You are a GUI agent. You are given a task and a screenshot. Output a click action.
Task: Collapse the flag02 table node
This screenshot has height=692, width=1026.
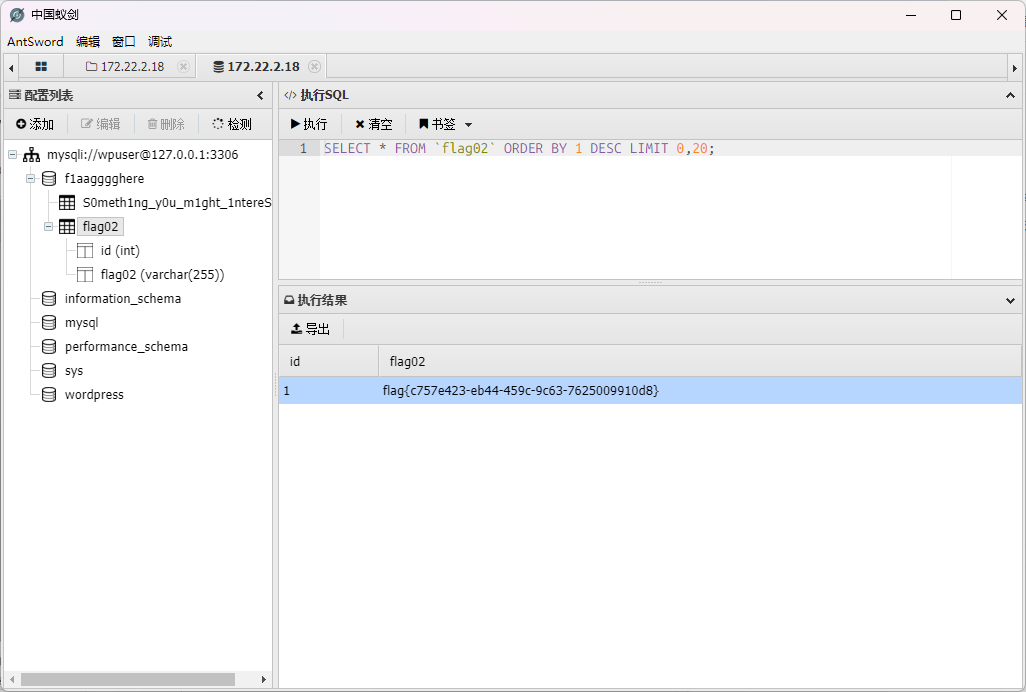tap(49, 227)
